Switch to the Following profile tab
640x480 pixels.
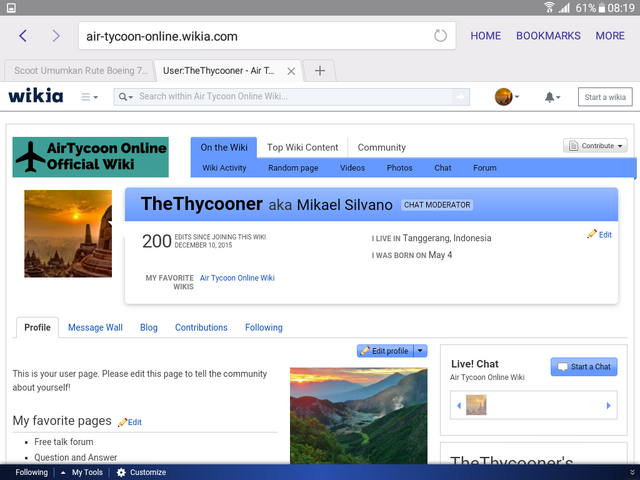coord(264,327)
